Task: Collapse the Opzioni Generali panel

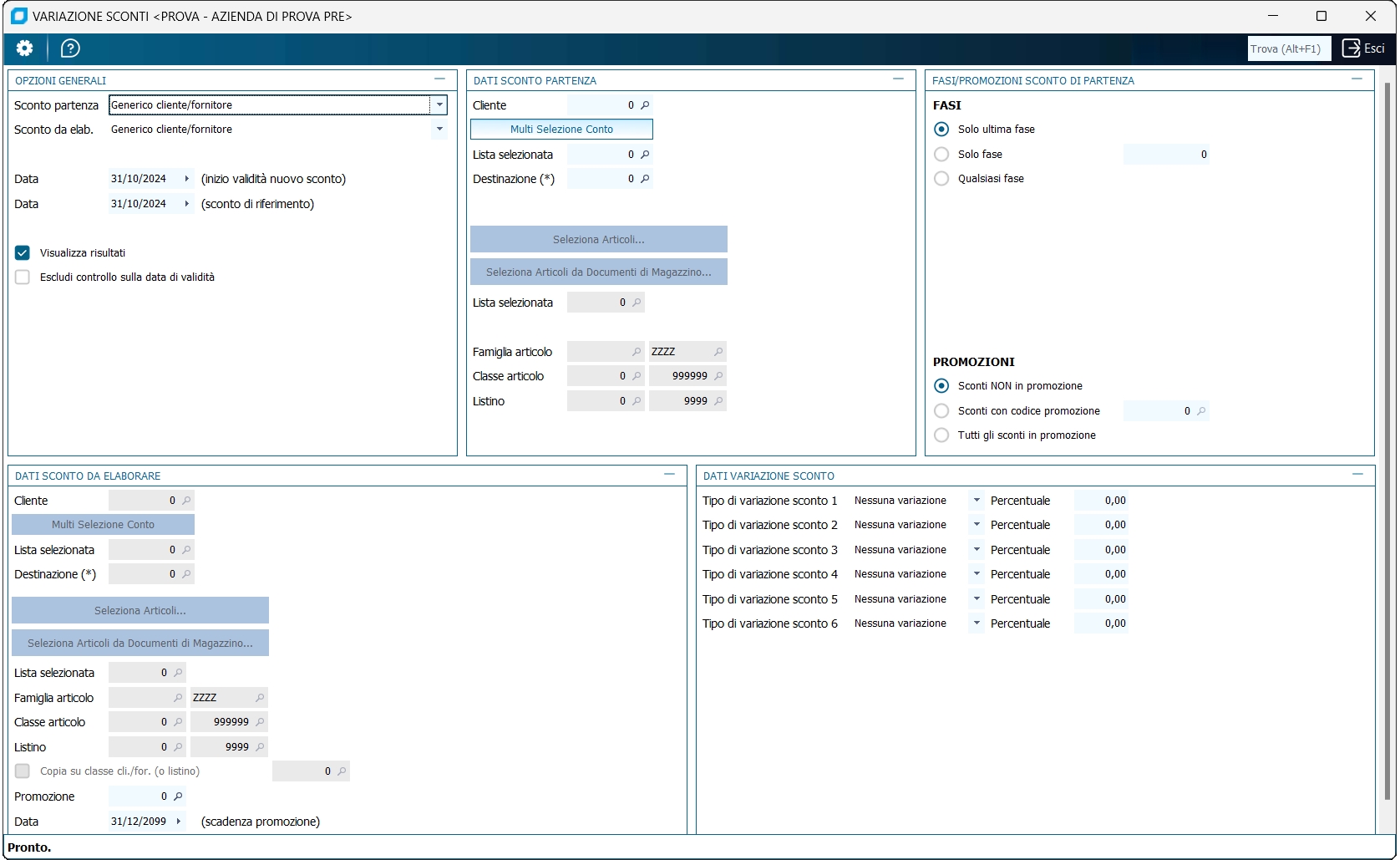Action: (x=440, y=79)
